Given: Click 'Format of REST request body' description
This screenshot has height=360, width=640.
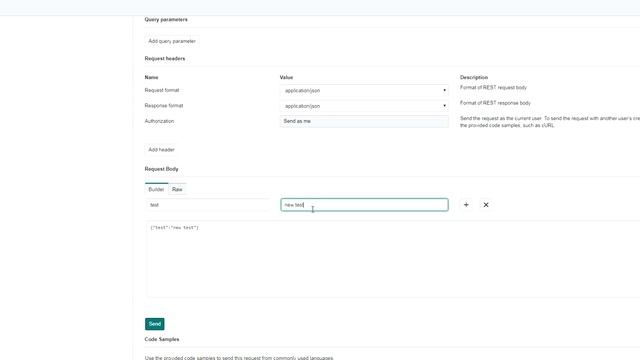Looking at the screenshot, I should coord(493,88).
